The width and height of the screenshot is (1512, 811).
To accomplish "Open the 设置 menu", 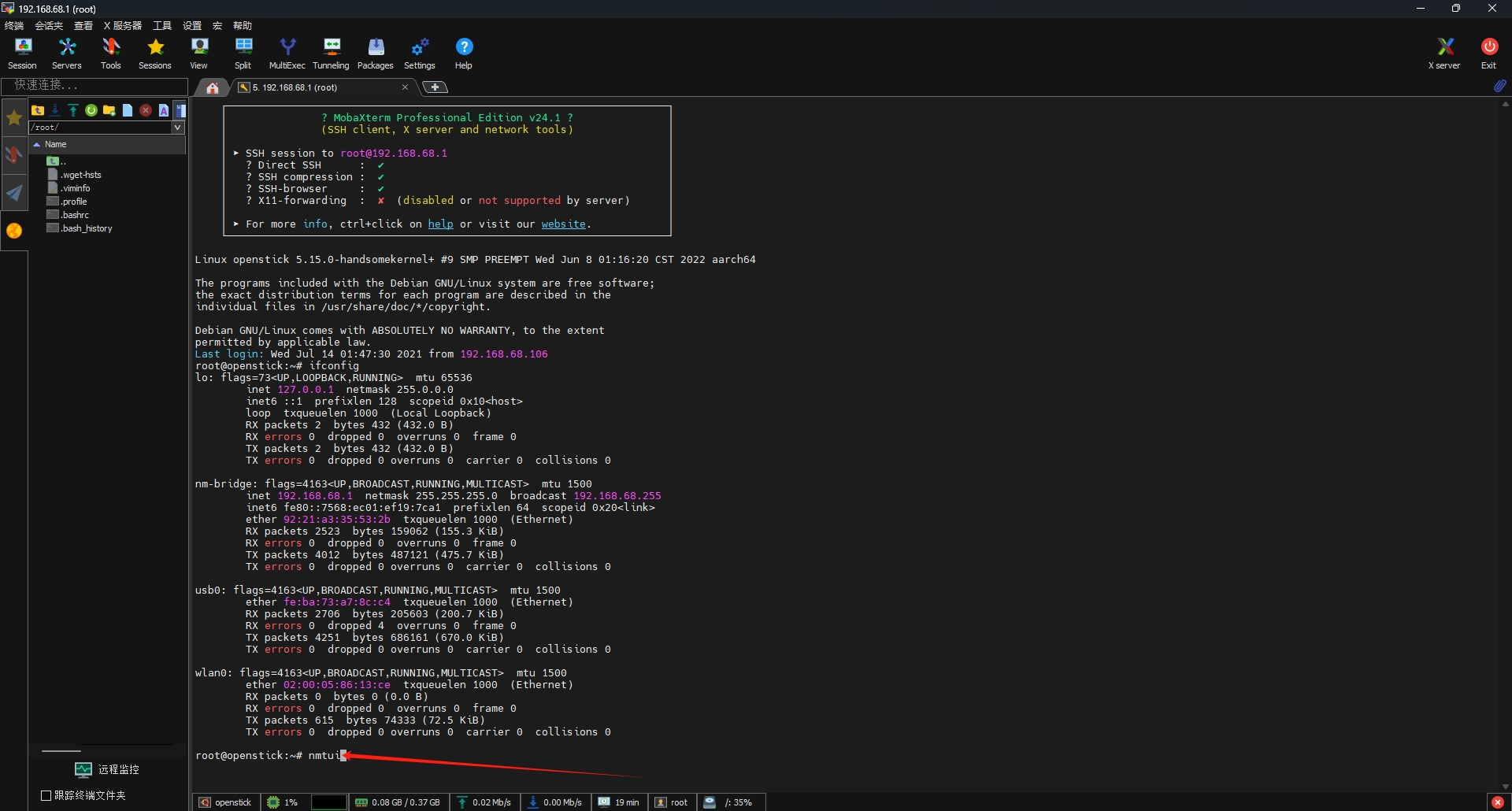I will (192, 26).
